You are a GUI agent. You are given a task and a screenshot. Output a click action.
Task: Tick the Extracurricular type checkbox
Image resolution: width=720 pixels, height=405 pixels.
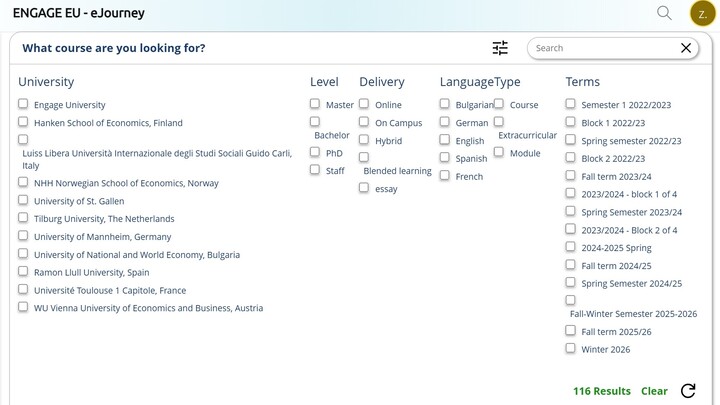pos(499,122)
